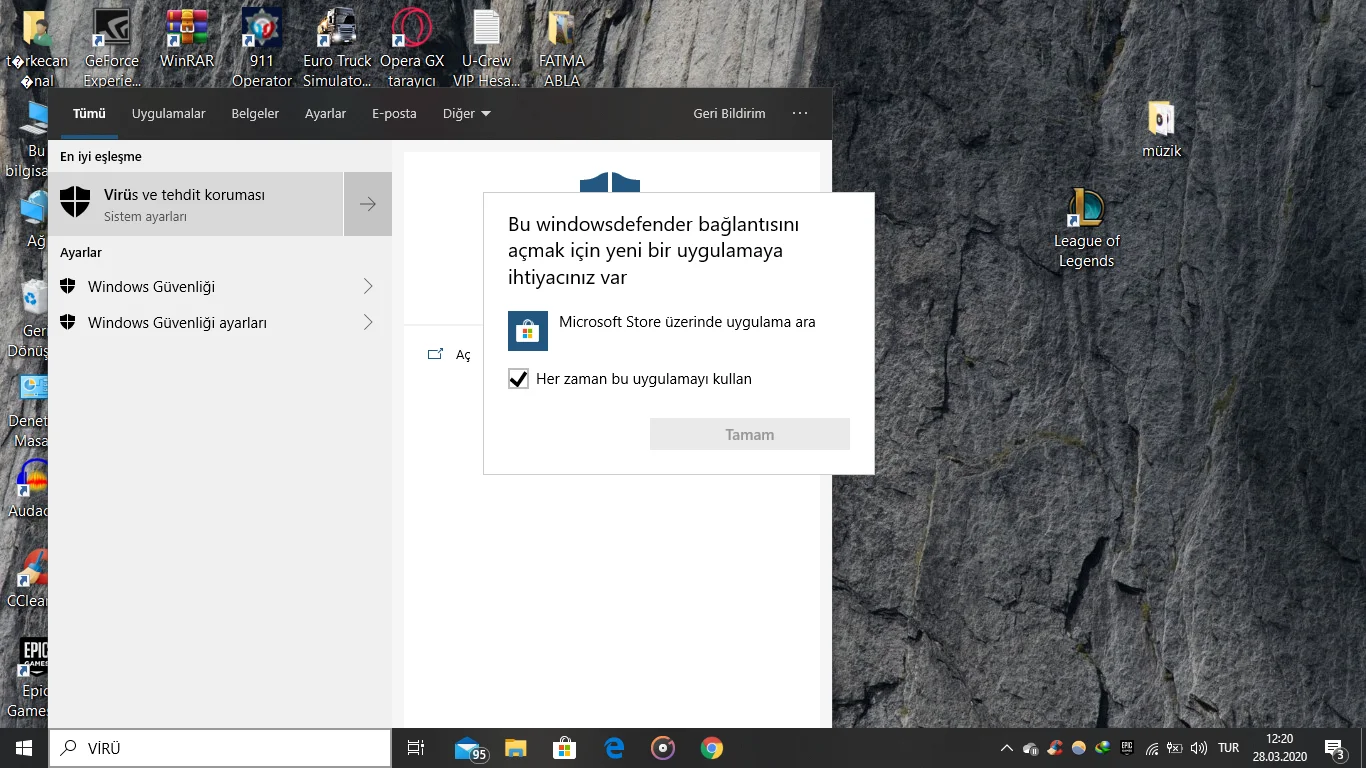Screen dimensions: 1366x768
Task: Click inside the VİRÜ search field
Action: click(220, 747)
